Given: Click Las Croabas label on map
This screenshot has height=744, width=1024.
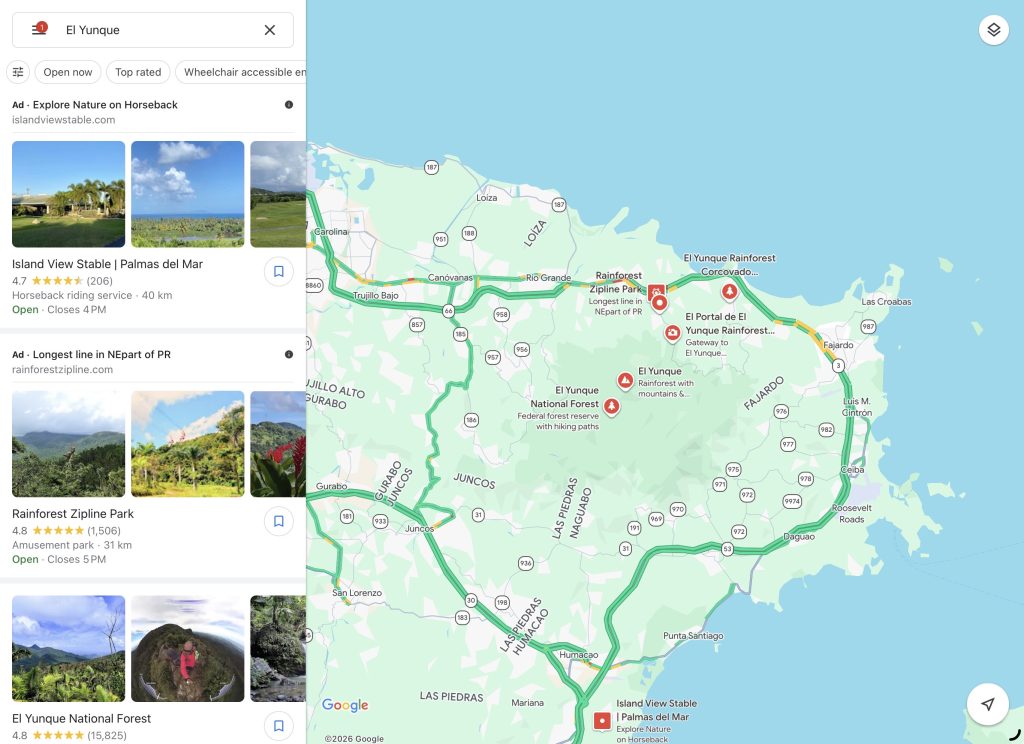Looking at the screenshot, I should coord(886,302).
